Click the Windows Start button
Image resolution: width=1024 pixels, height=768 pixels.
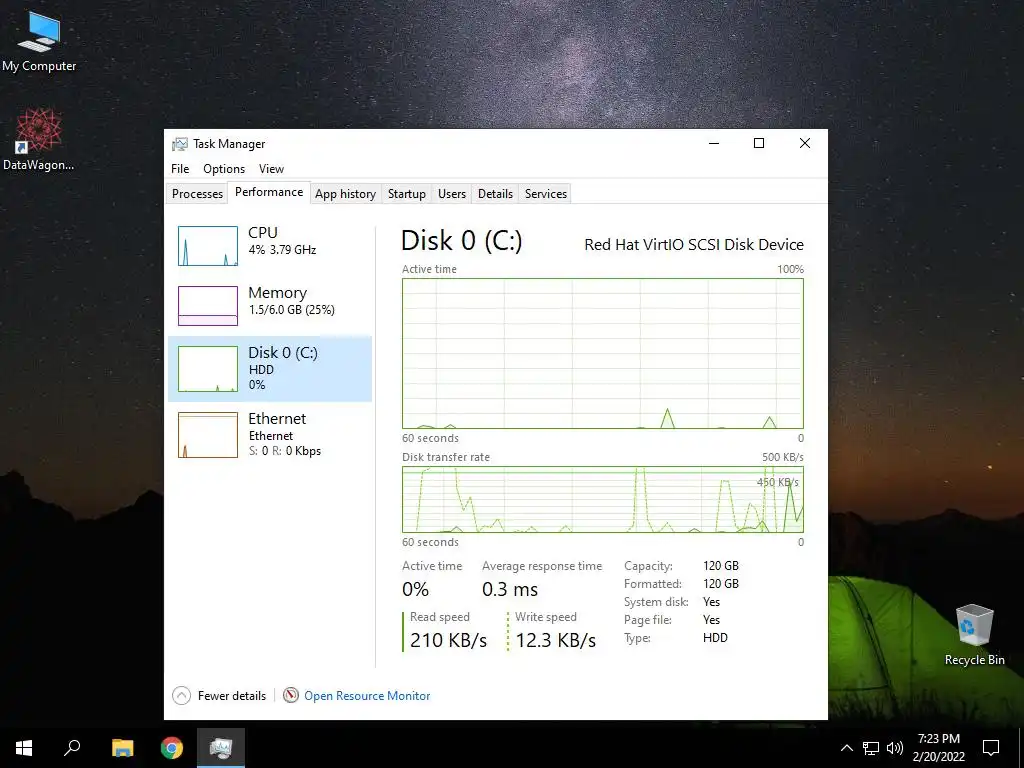click(24, 748)
